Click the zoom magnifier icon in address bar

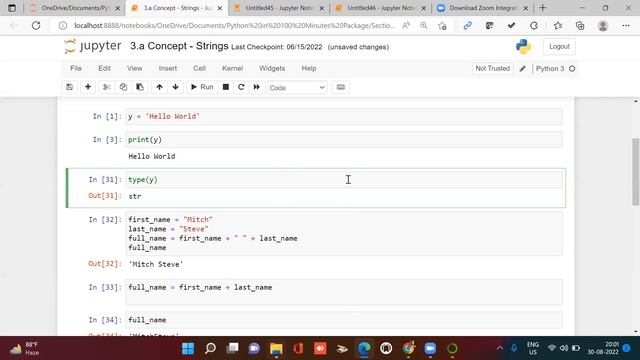click(424, 26)
